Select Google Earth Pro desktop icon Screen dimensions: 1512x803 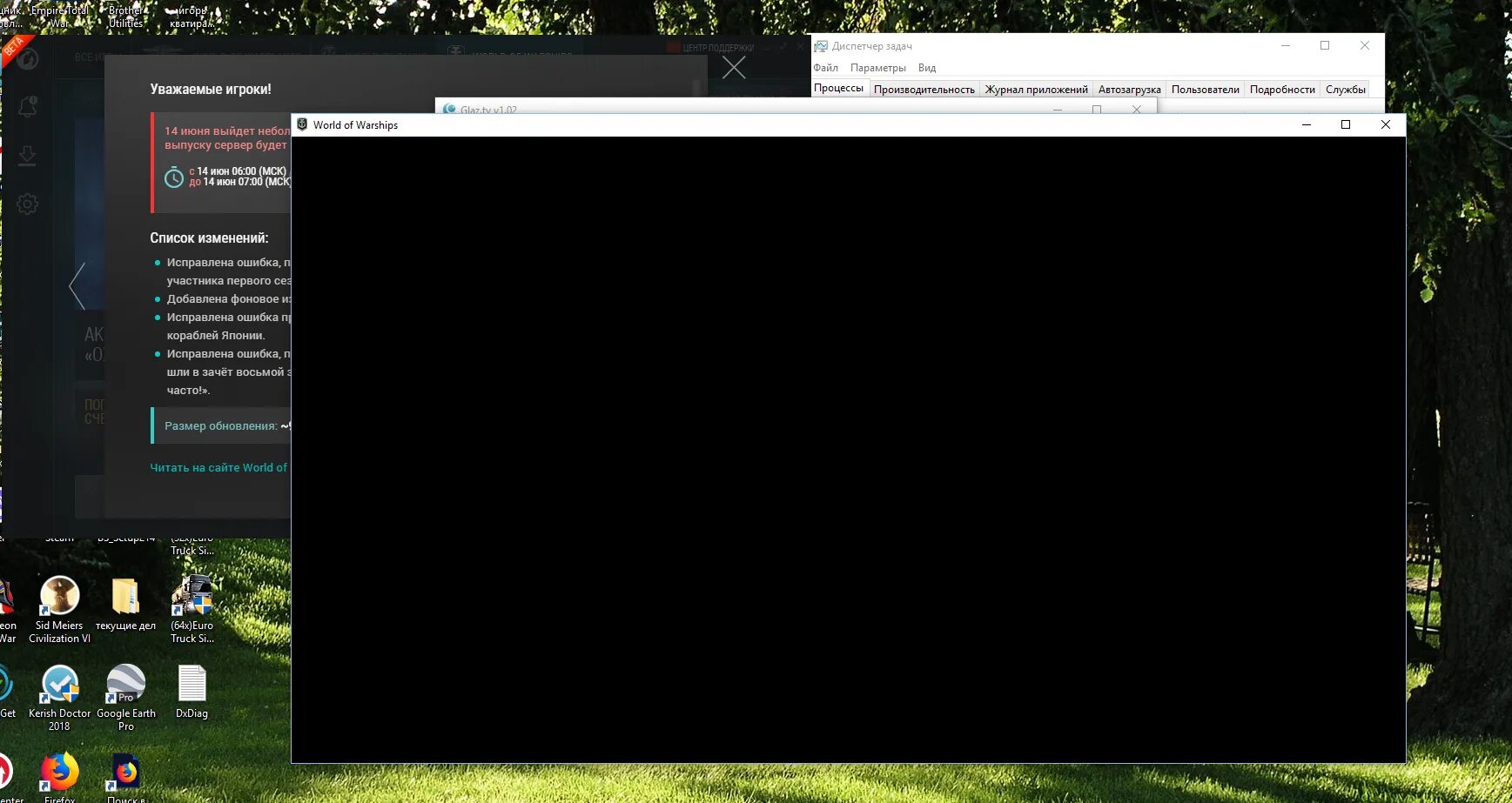[126, 698]
